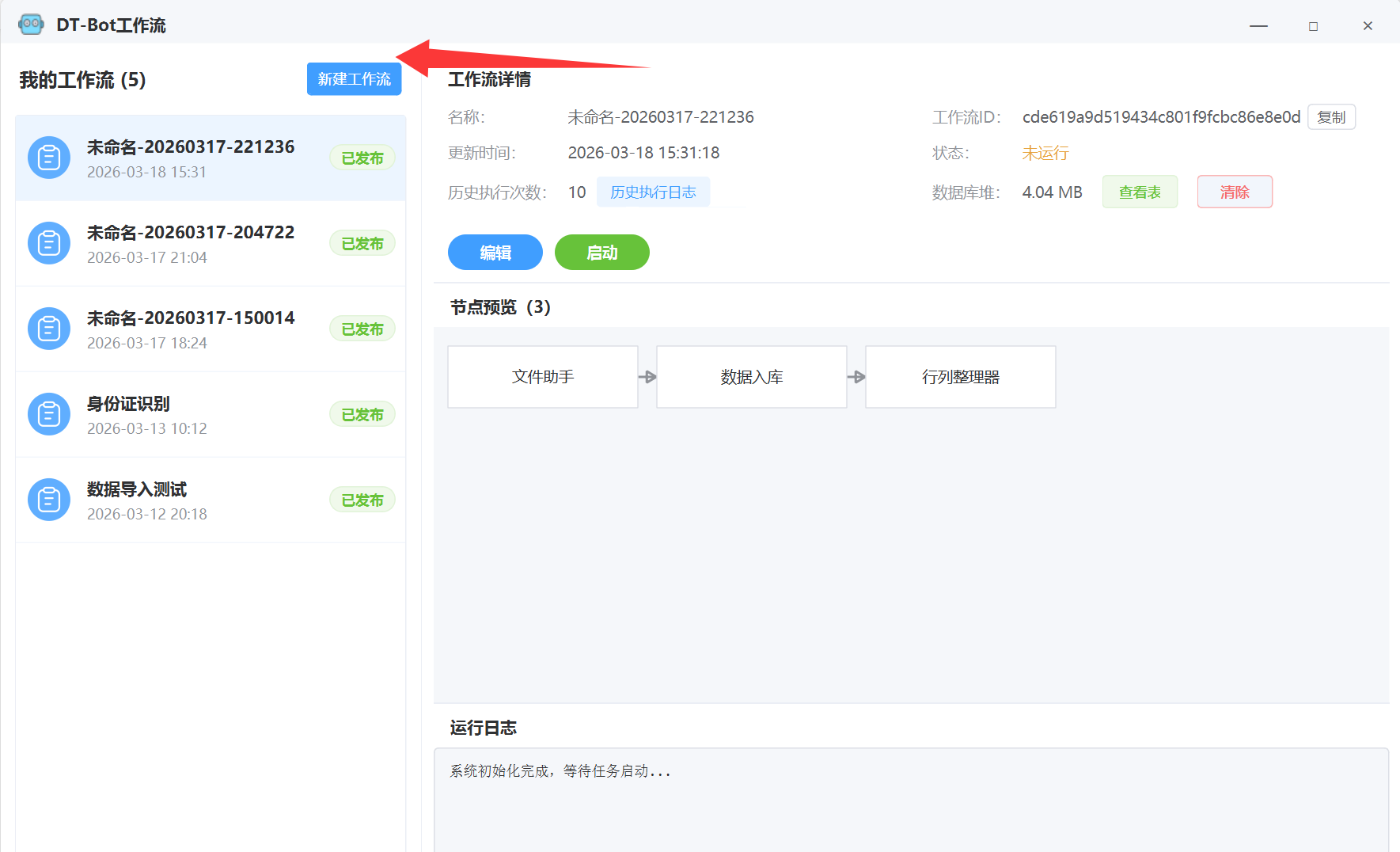This screenshot has width=1400, height=852.
Task: Create a new workflow with 新建工作流
Action: point(354,79)
